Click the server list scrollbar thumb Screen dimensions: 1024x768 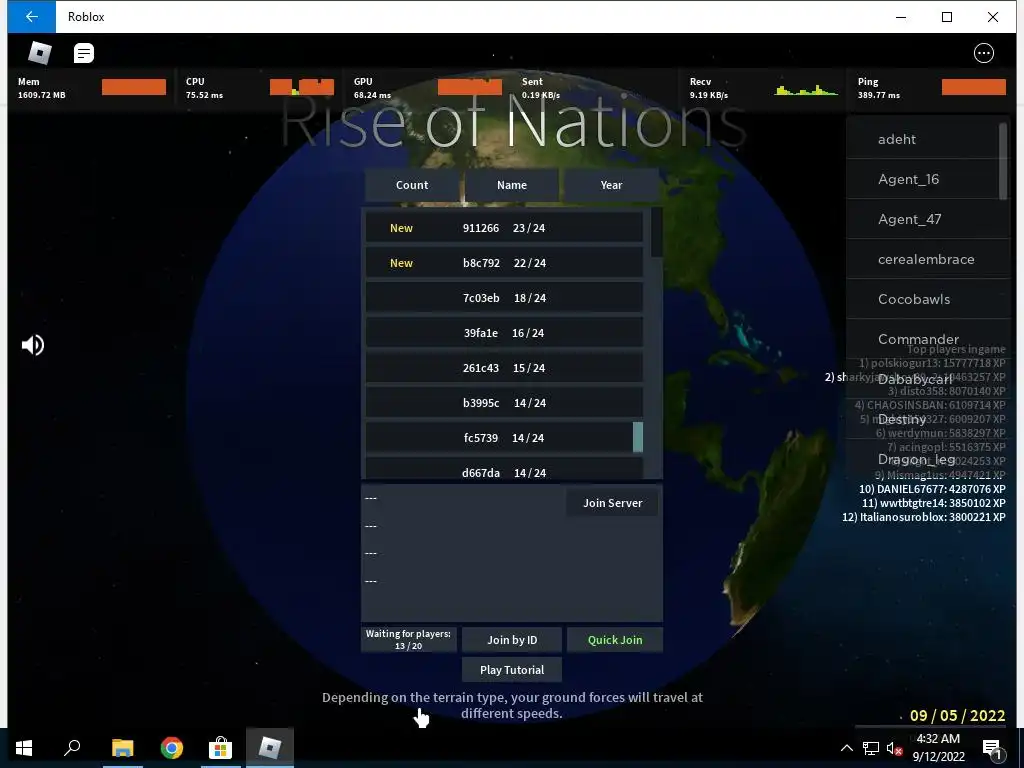657,232
